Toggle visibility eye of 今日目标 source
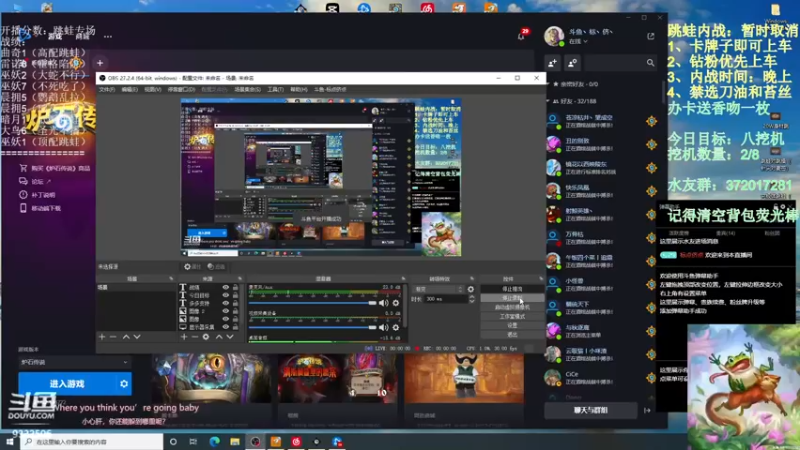 pos(226,295)
